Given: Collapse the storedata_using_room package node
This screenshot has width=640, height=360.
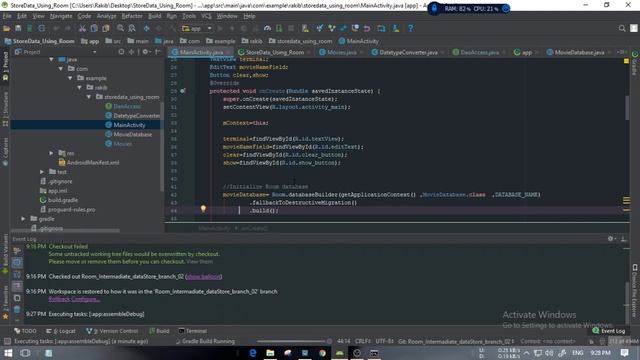Looking at the screenshot, I should click(x=89, y=97).
